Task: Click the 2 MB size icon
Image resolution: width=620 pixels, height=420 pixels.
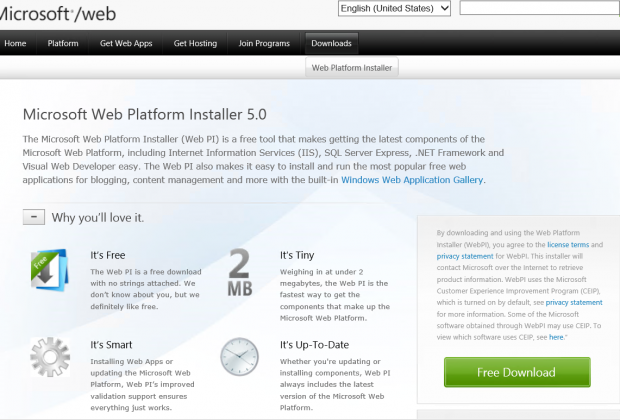Action: click(240, 272)
